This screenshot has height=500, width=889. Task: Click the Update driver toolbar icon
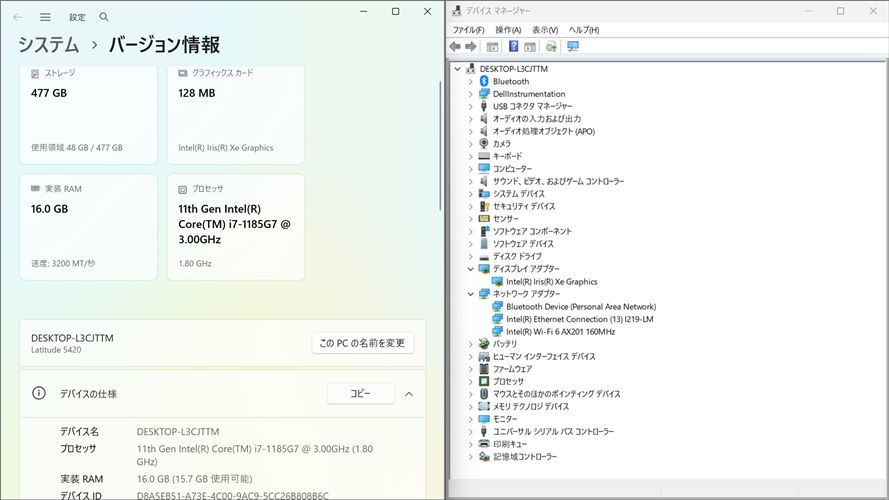551,46
